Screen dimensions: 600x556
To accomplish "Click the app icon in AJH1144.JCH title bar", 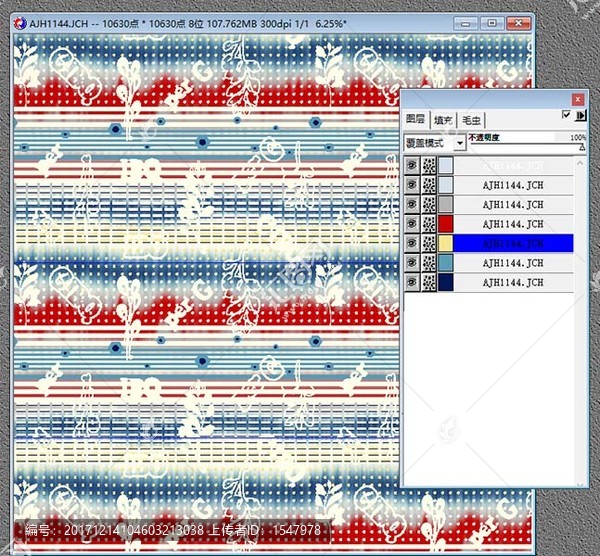I will pos(20,23).
